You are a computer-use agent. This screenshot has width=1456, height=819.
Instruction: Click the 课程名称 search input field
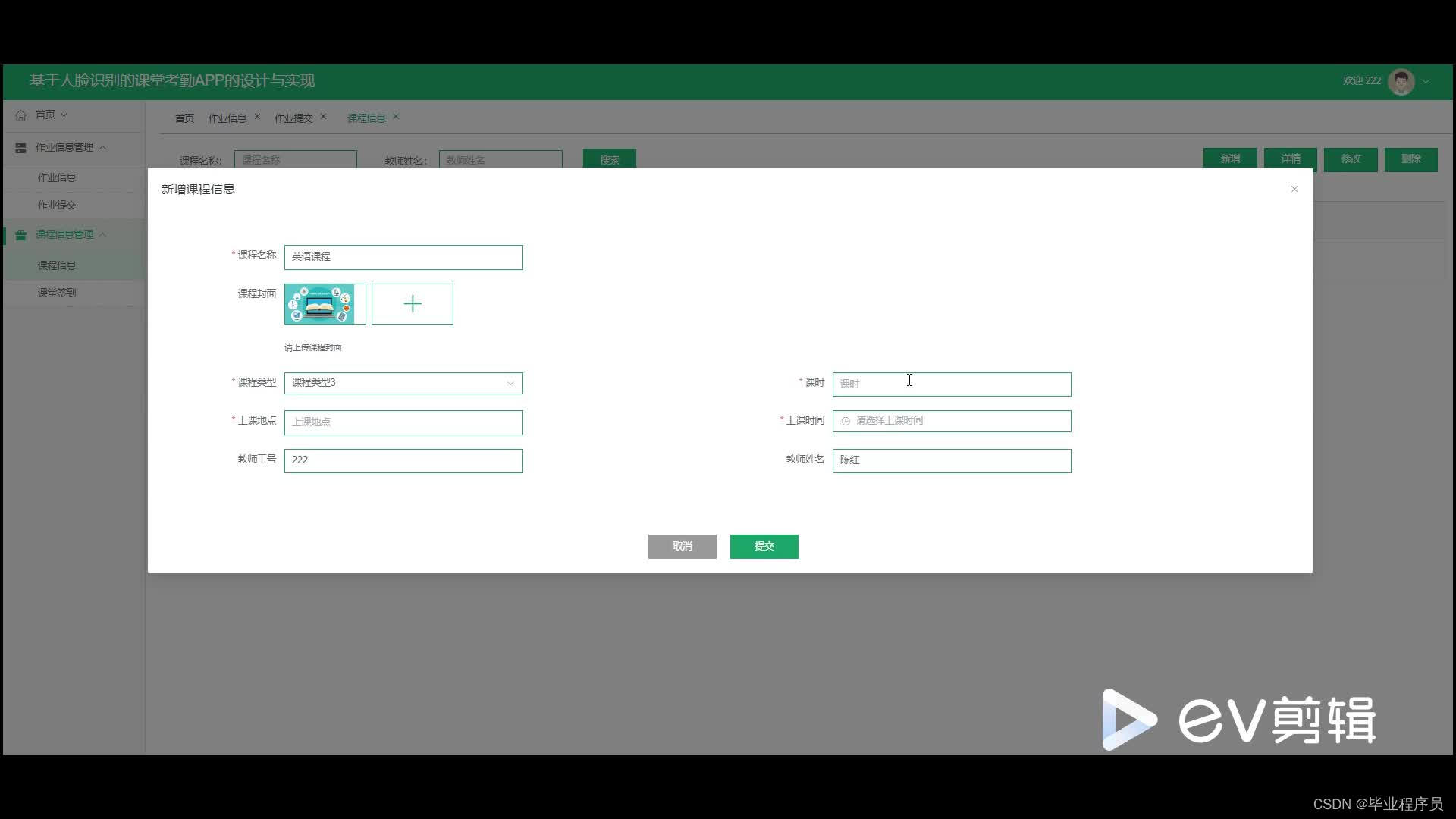pyautogui.click(x=295, y=159)
